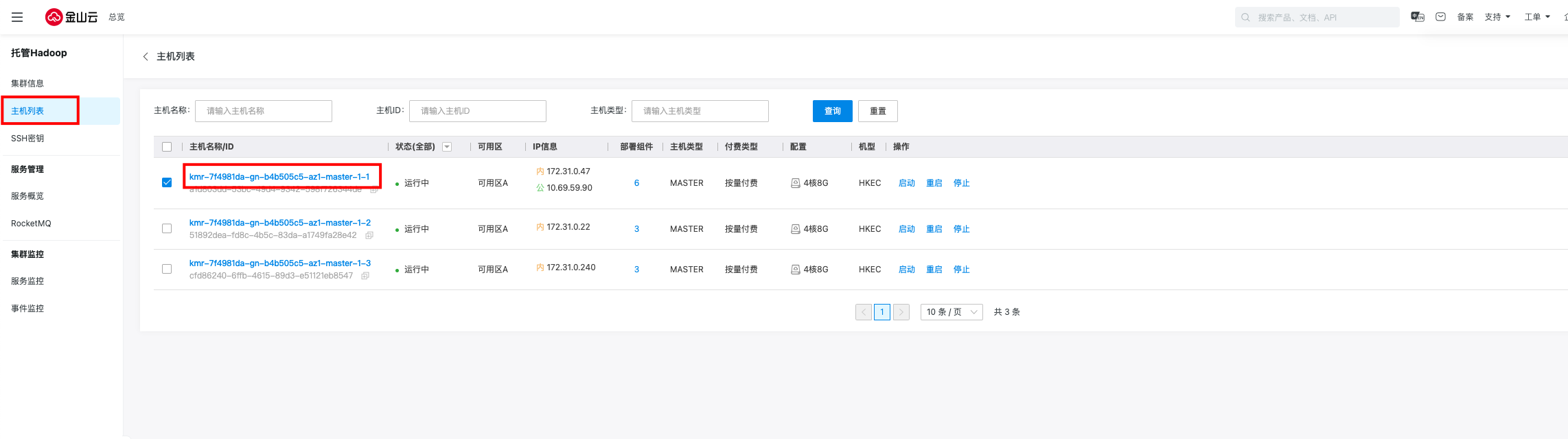Go to the next page arrow

(901, 312)
